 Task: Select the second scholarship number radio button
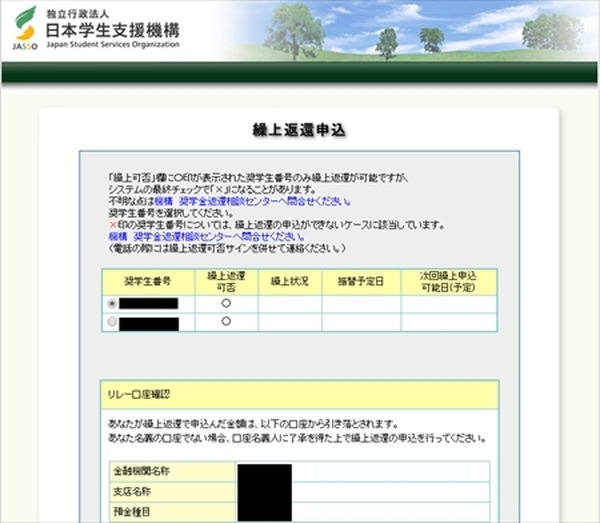click(x=112, y=322)
